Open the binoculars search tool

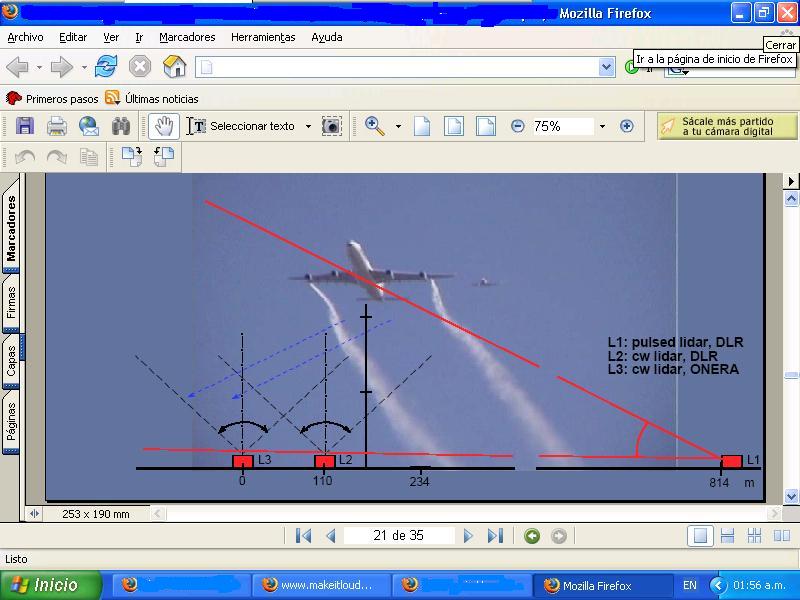[121, 126]
